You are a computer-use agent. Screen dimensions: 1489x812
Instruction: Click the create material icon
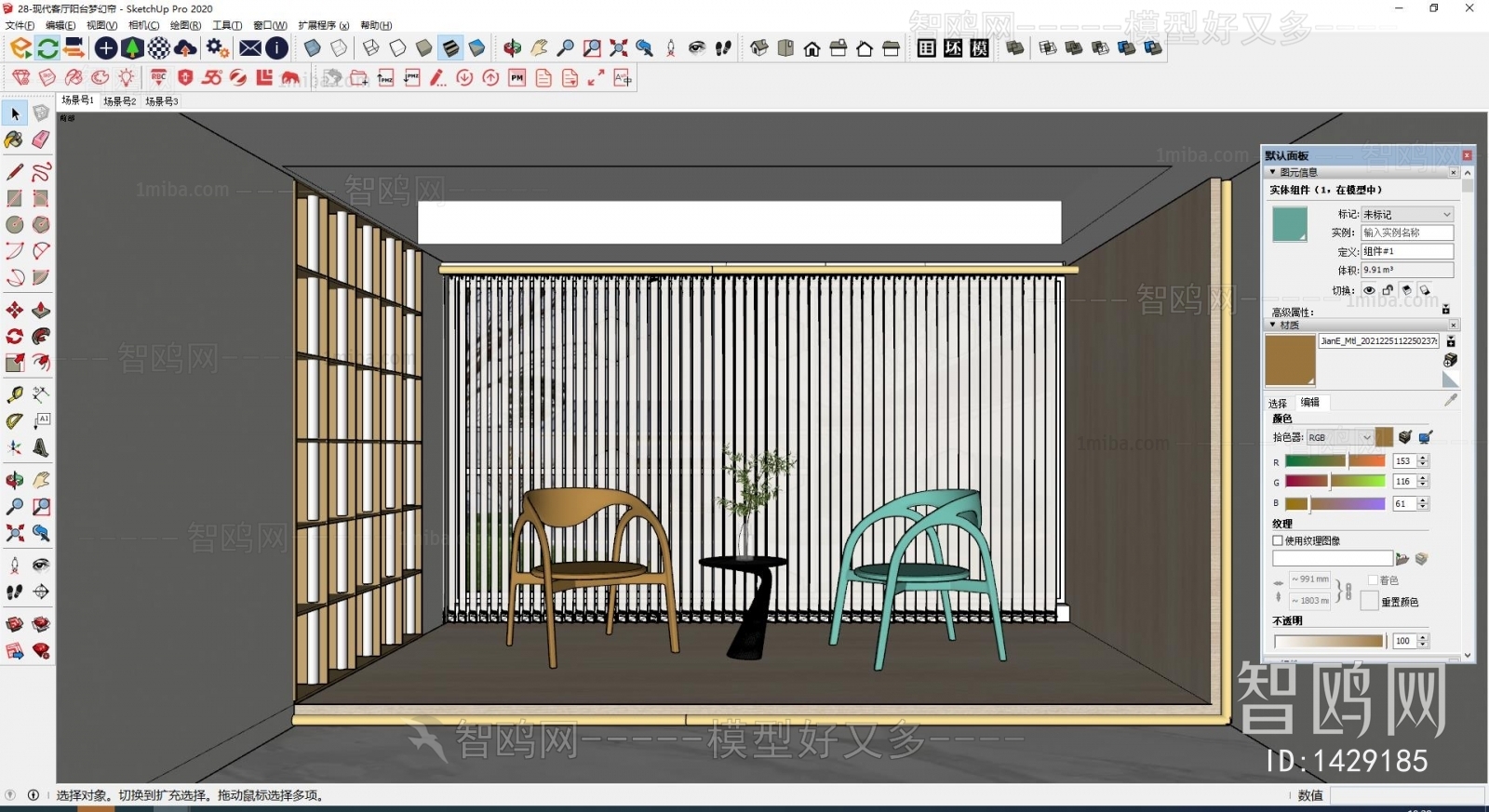[1450, 361]
